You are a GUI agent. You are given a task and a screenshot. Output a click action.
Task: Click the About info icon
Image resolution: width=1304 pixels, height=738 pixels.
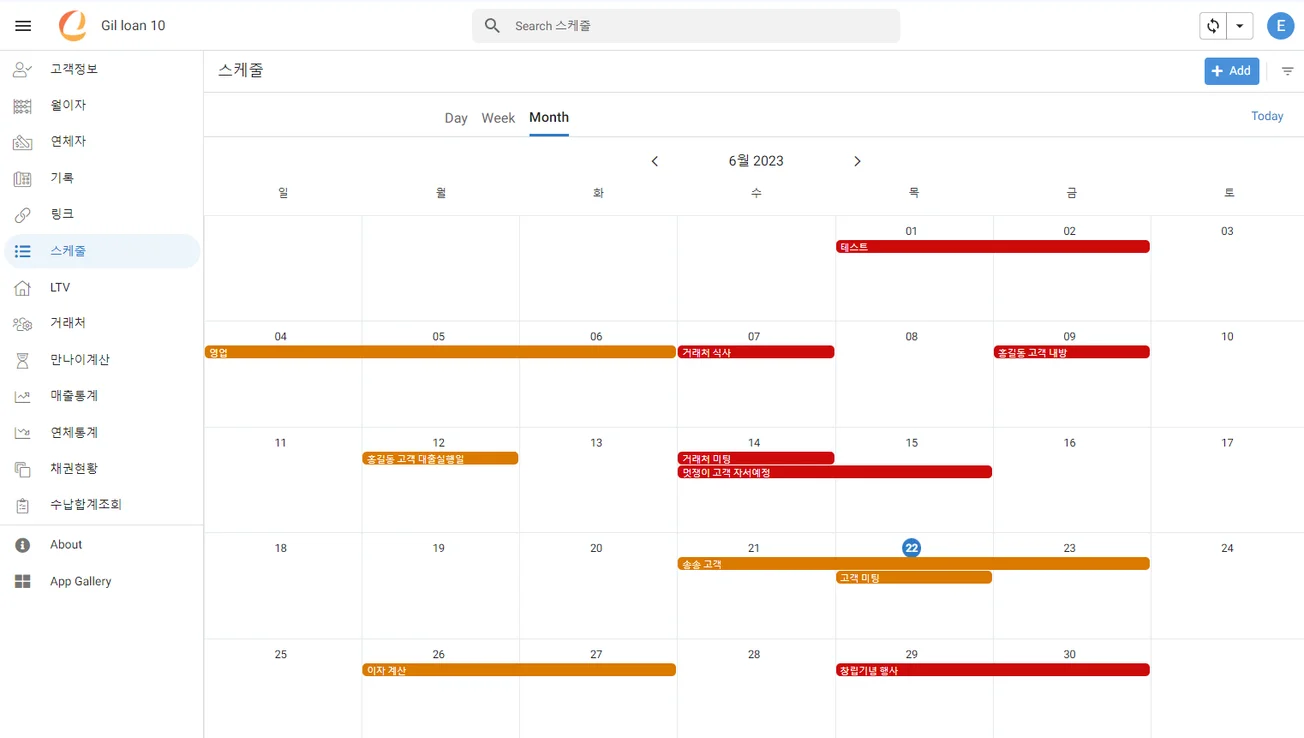coord(22,545)
